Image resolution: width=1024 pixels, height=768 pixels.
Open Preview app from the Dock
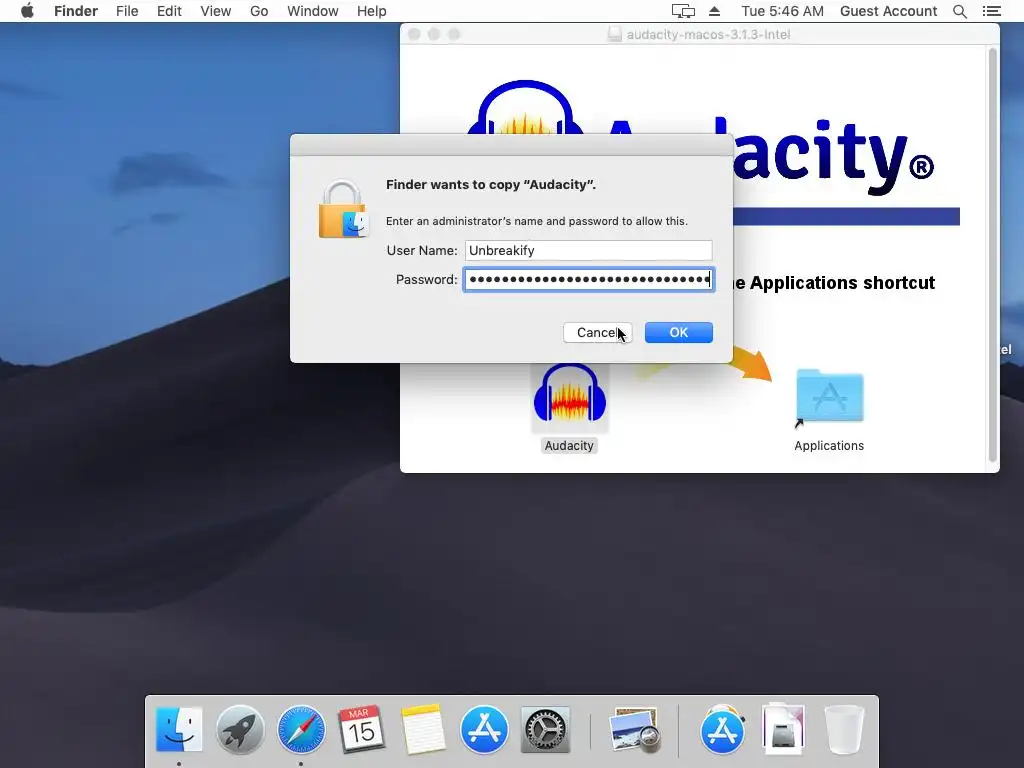coord(633,729)
